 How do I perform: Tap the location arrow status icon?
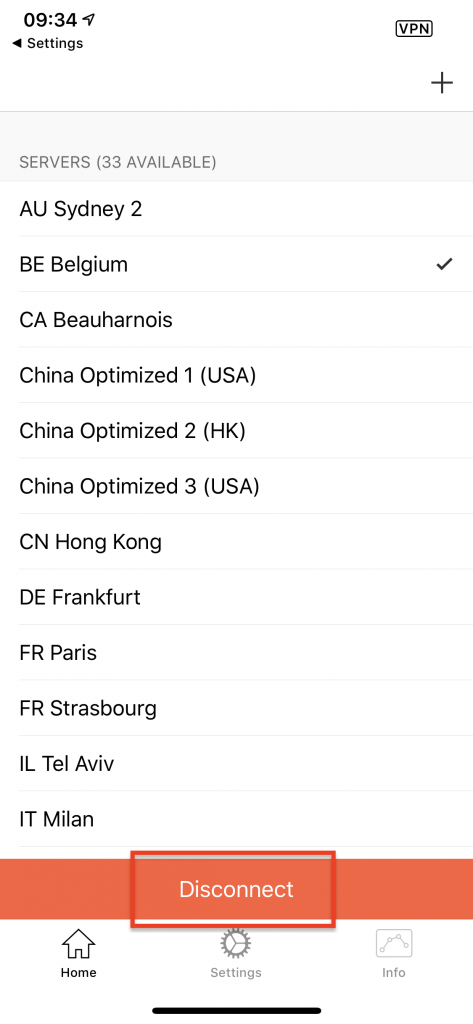coord(89,20)
